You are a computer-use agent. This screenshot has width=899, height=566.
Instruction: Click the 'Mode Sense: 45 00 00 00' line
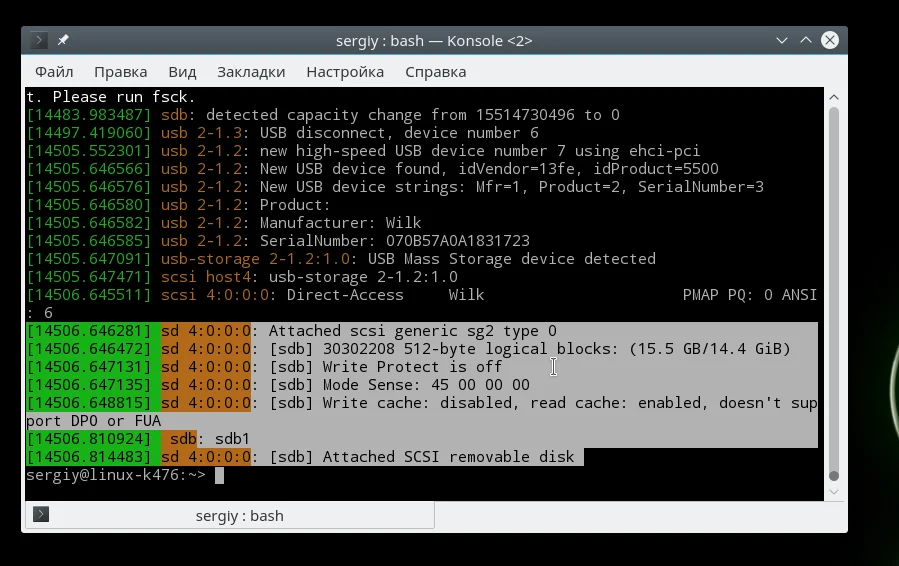click(x=278, y=385)
